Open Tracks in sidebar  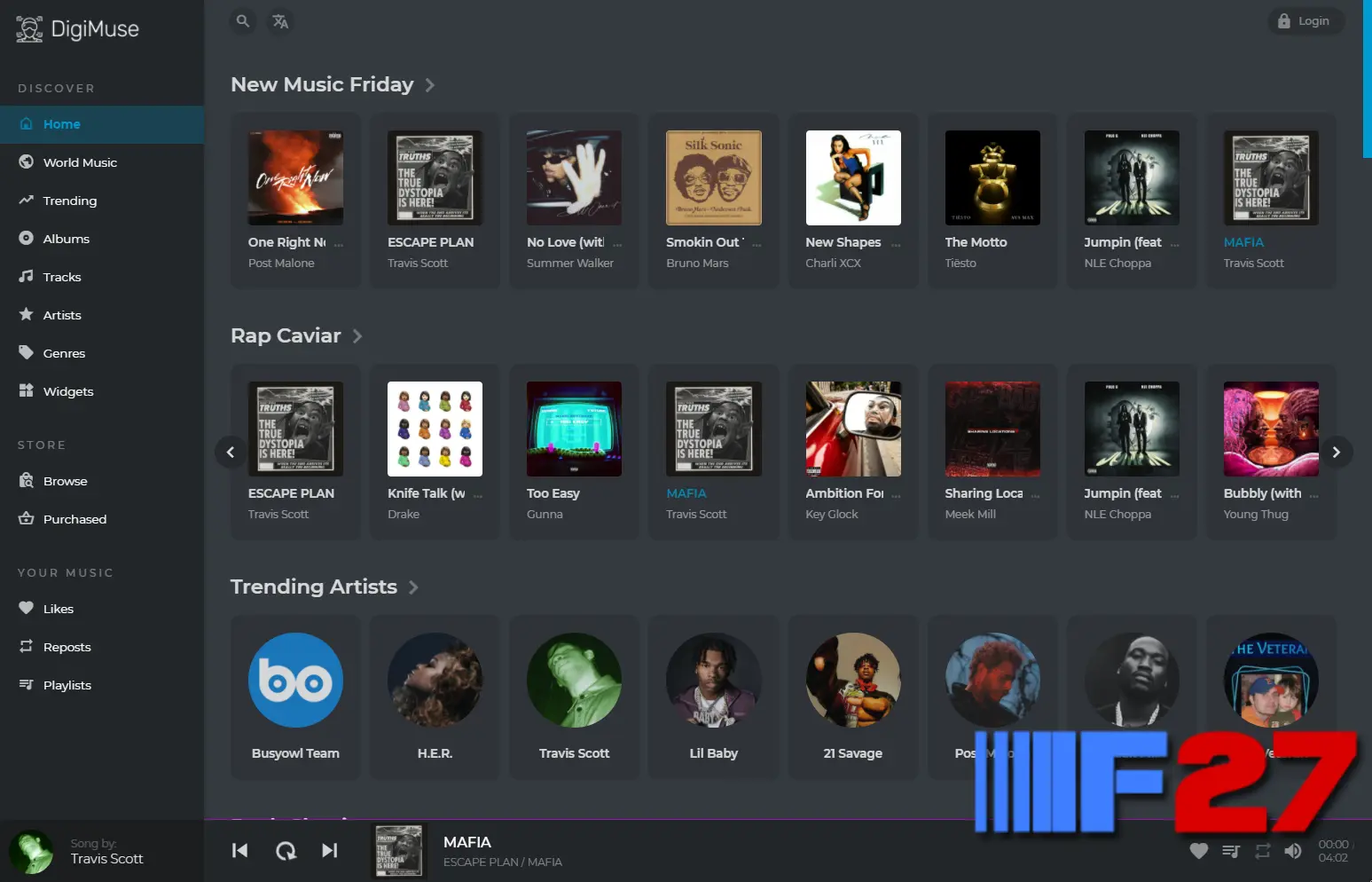(x=102, y=277)
